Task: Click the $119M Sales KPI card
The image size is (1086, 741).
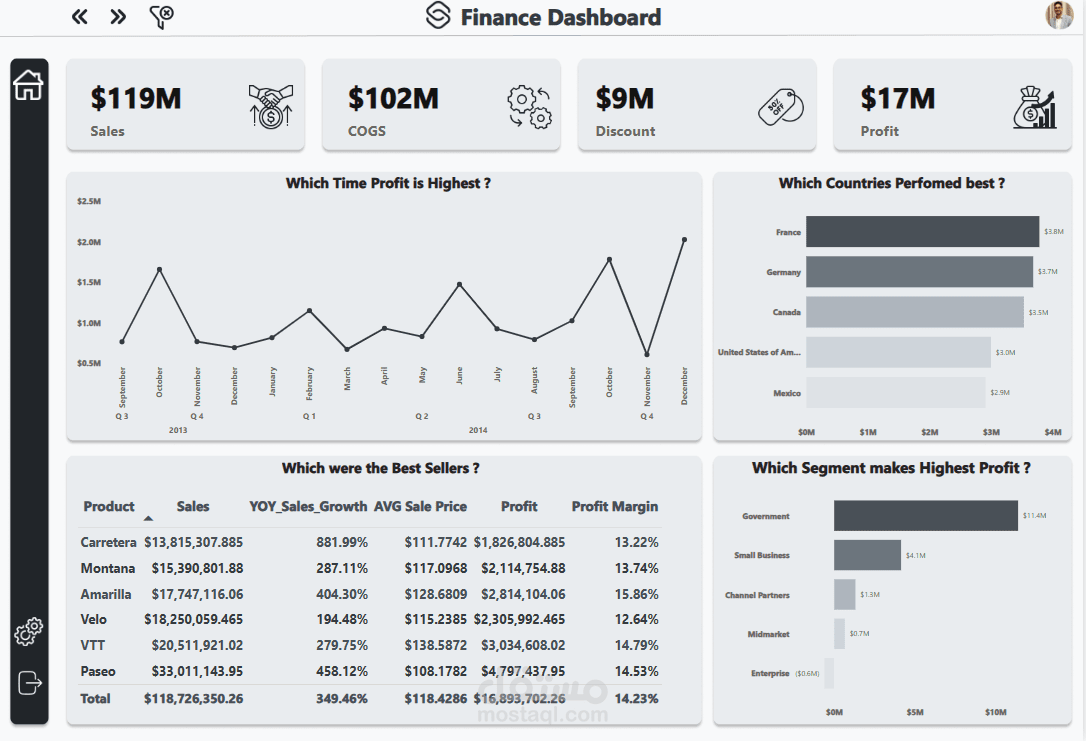Action: pos(185,104)
